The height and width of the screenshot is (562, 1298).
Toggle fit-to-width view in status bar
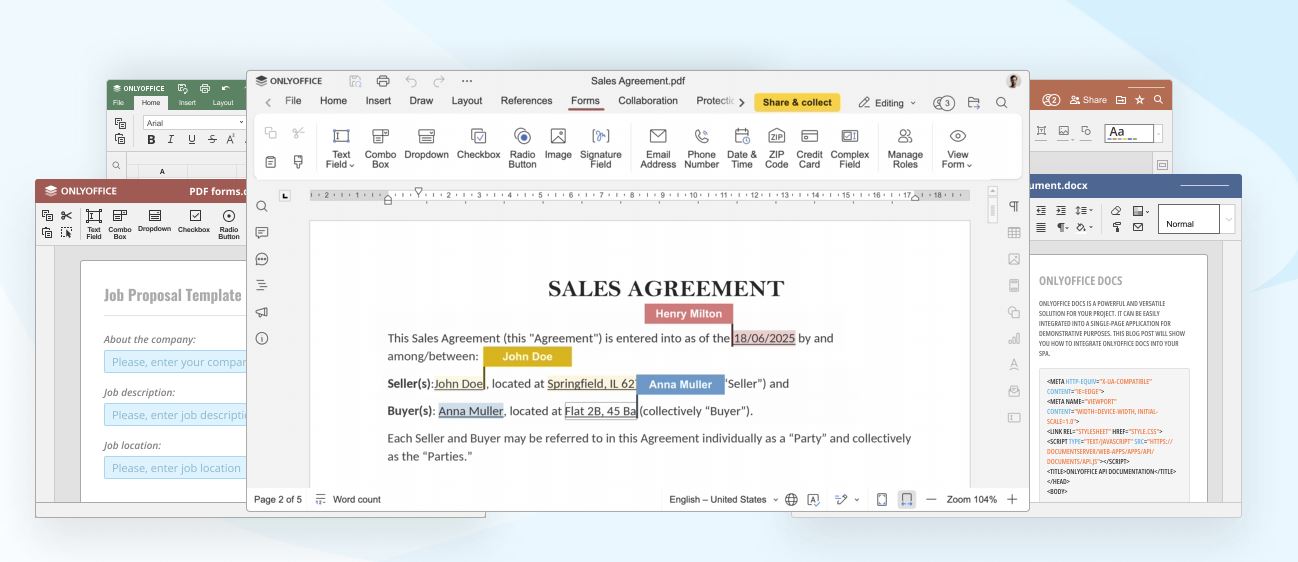tap(906, 499)
